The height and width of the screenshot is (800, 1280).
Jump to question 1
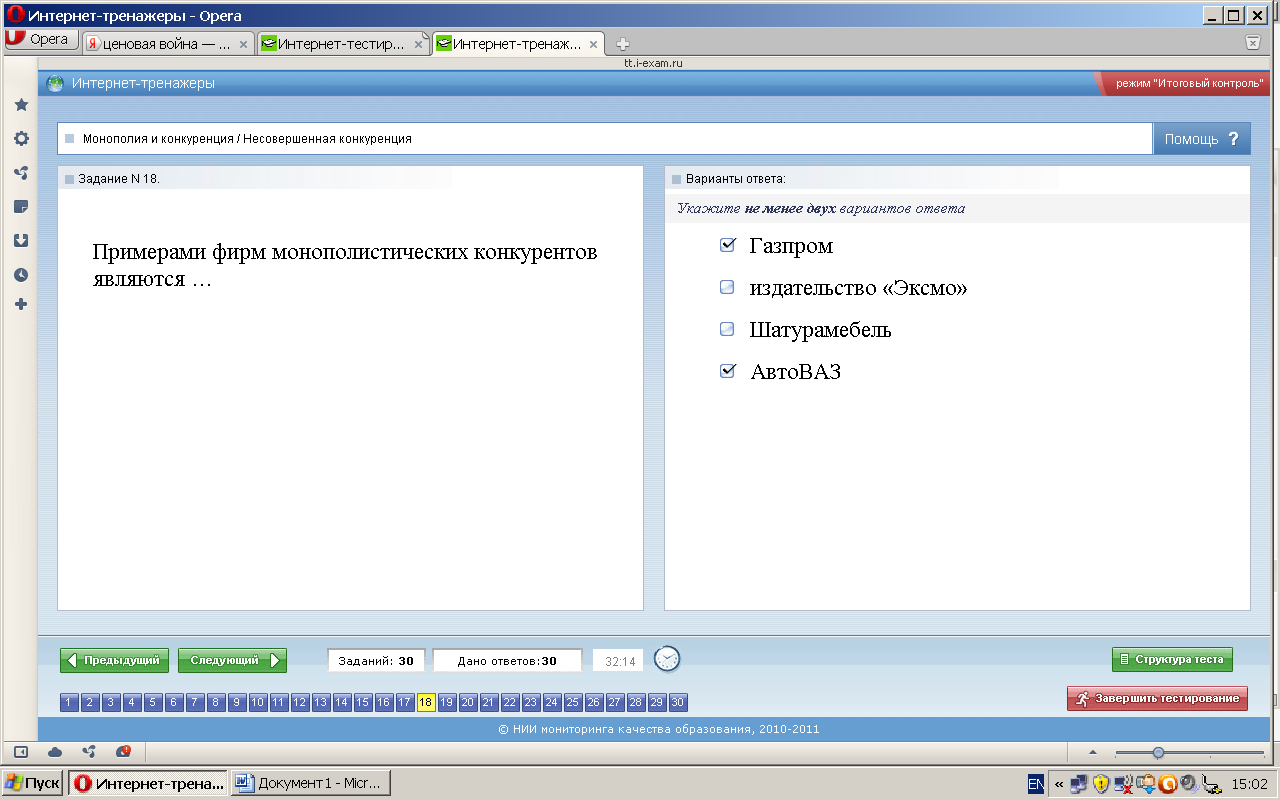point(69,702)
